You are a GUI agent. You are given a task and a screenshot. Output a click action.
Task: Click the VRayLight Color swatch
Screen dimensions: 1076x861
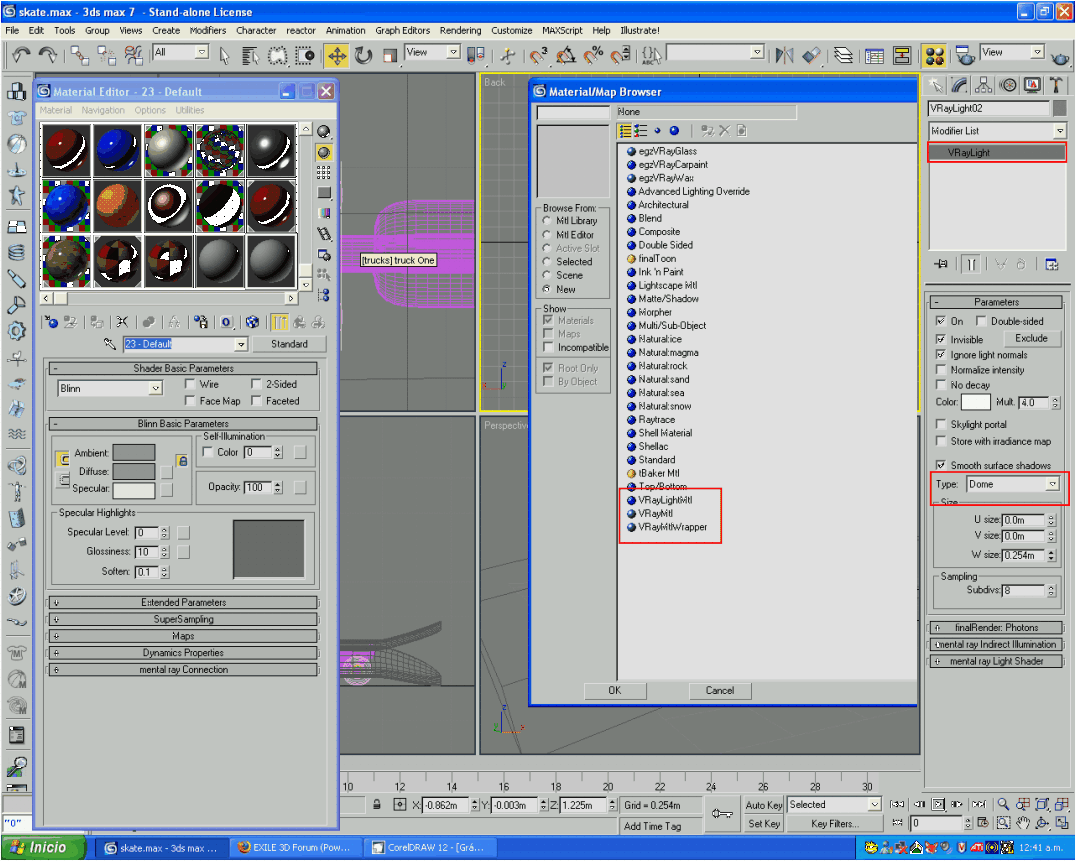coord(976,402)
